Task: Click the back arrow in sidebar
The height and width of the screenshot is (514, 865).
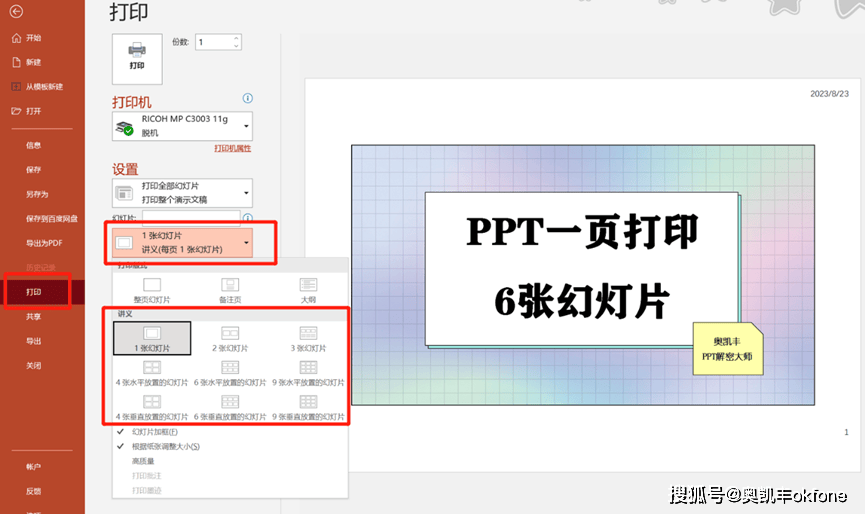Action: 16,12
